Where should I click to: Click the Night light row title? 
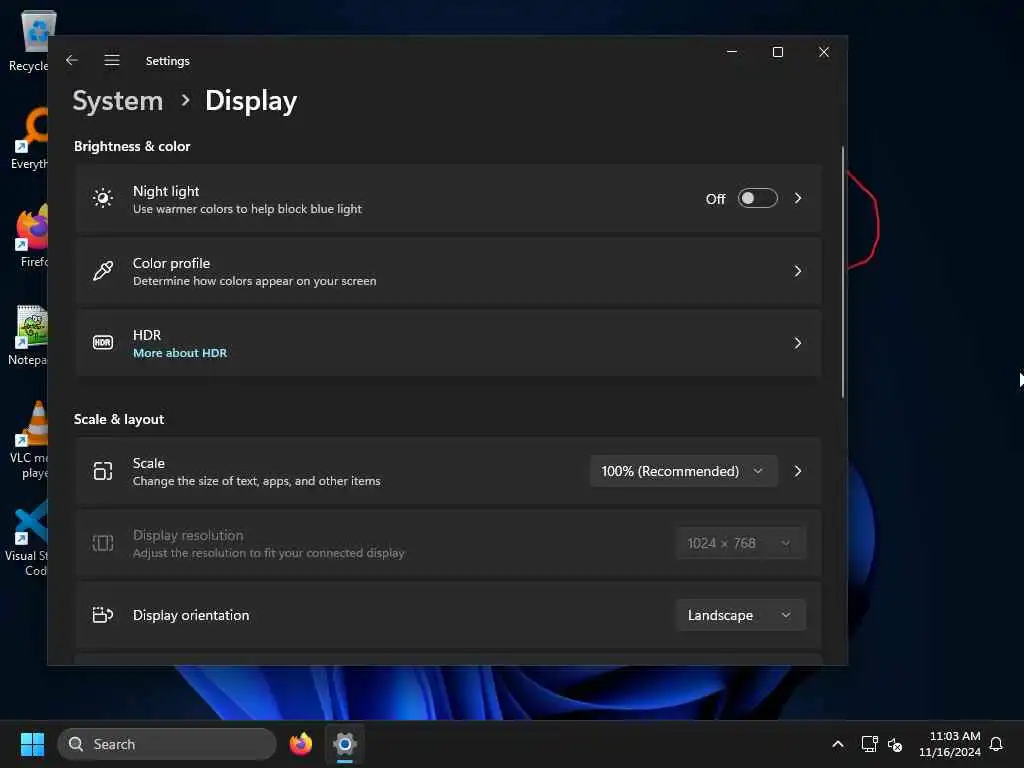click(166, 191)
